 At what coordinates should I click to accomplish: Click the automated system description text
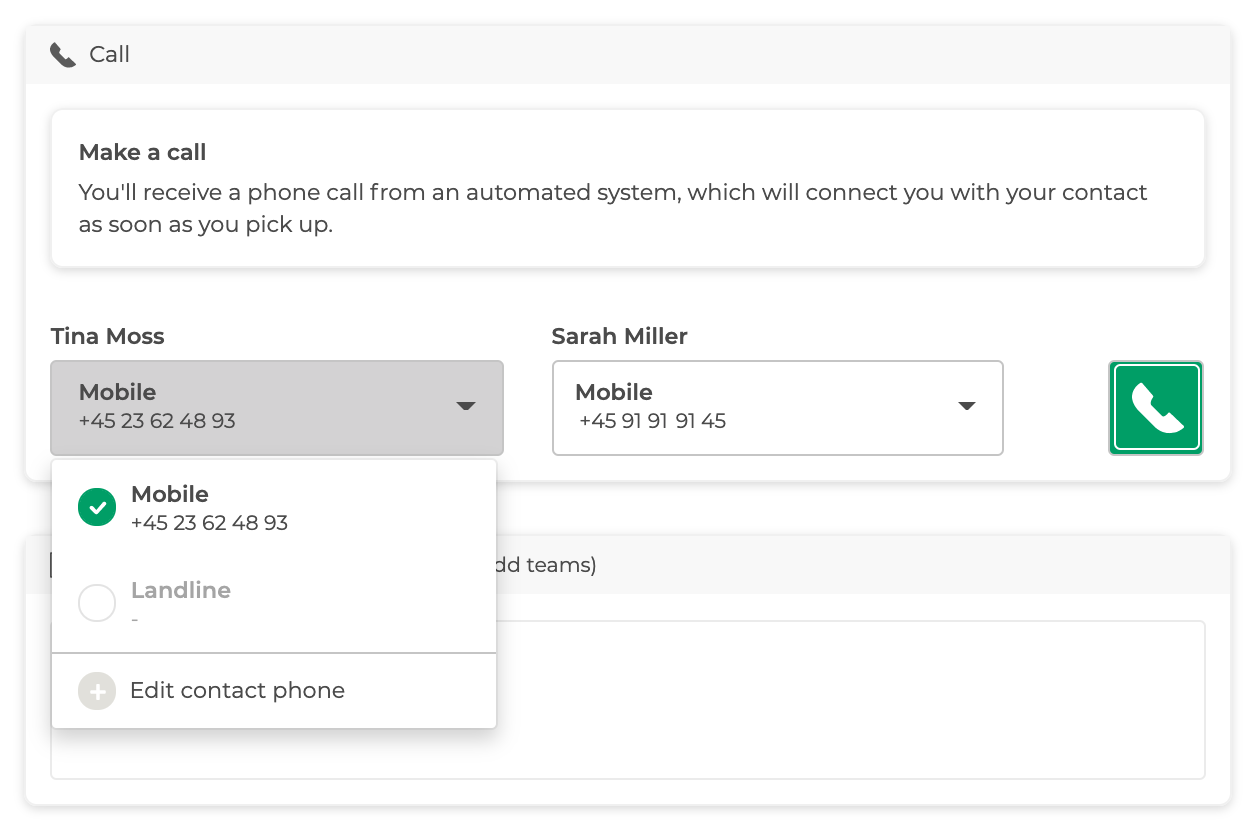613,208
